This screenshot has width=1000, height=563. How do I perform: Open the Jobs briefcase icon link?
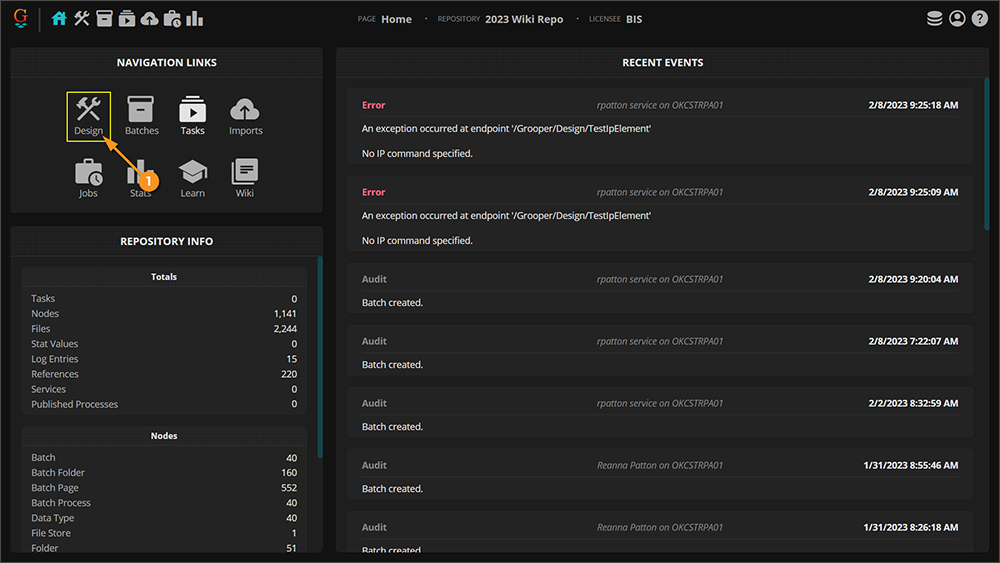[x=88, y=178]
